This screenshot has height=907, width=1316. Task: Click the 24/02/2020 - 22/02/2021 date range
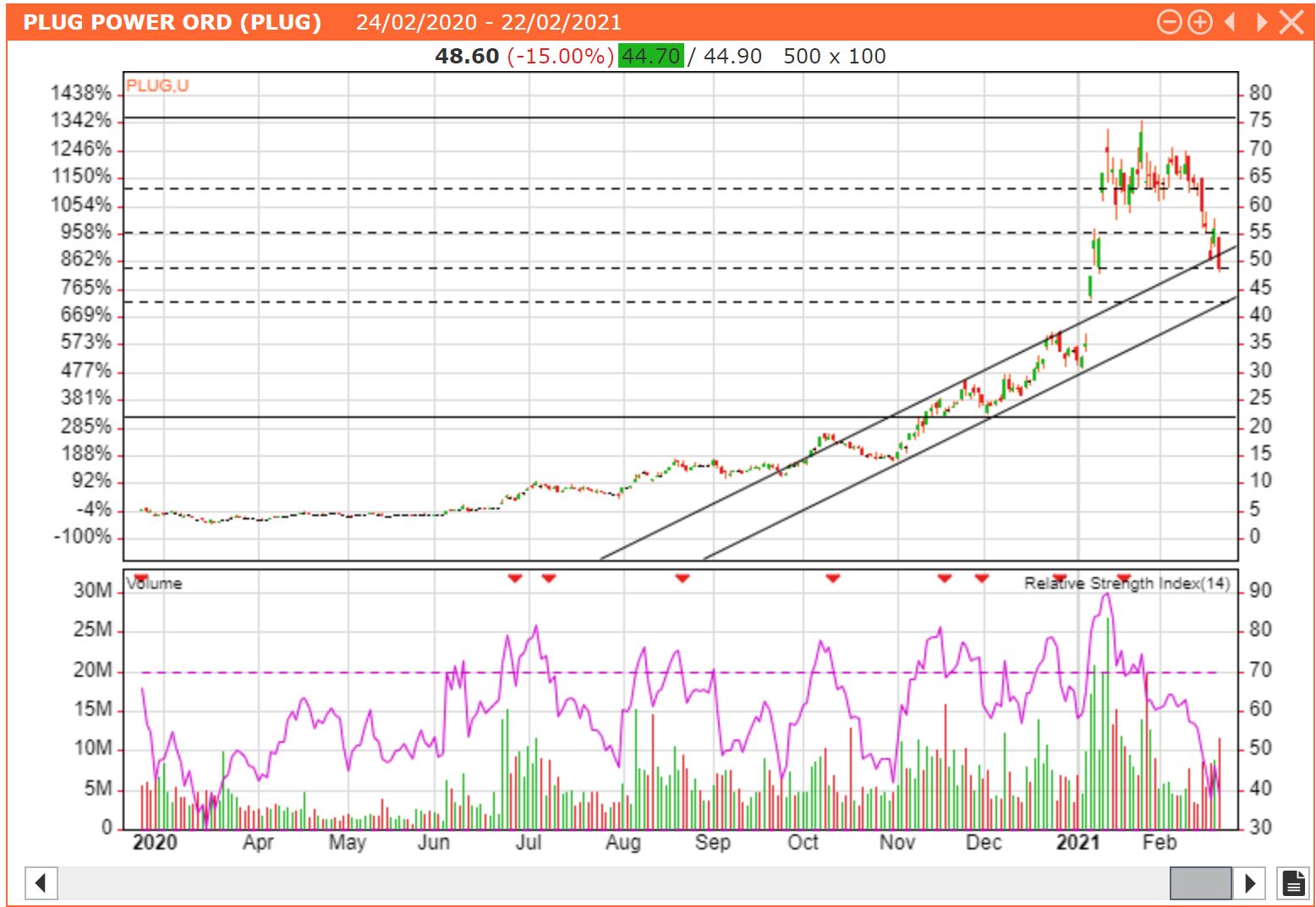[x=488, y=22]
